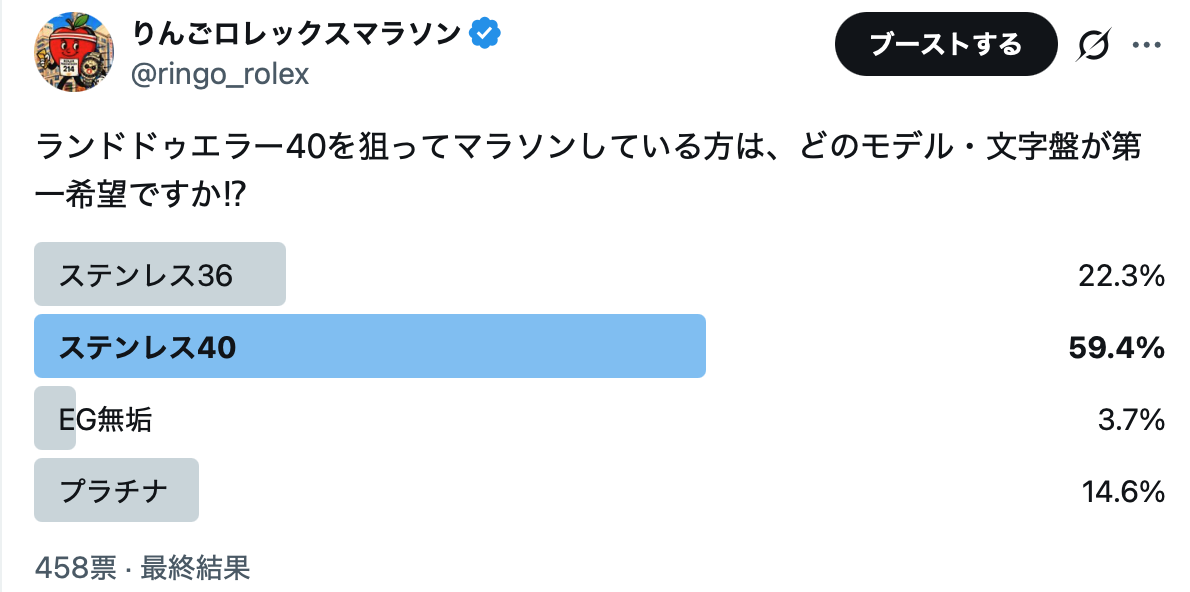Click the 22.3% result percentage
Screen dimensions: 1190x592
tap(1121, 276)
